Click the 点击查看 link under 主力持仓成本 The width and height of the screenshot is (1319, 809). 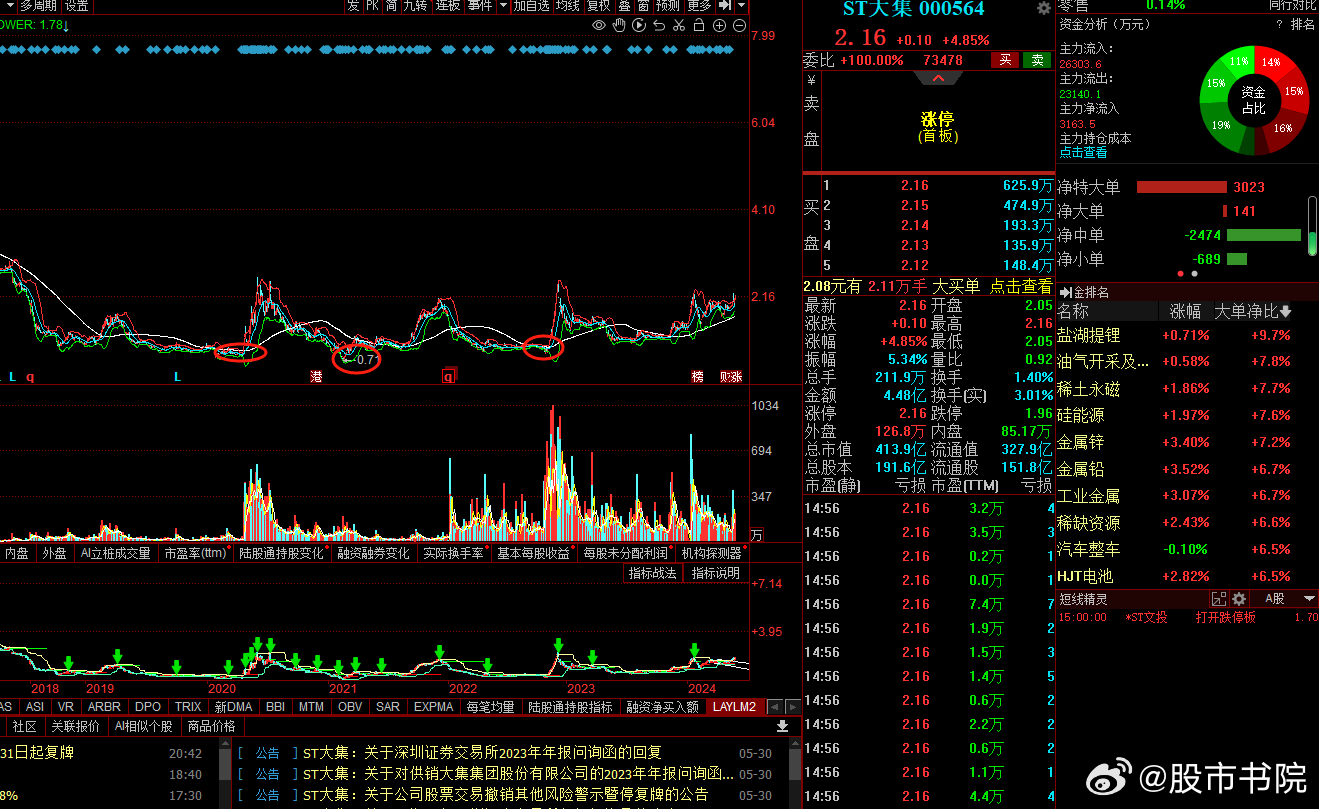[x=1083, y=153]
